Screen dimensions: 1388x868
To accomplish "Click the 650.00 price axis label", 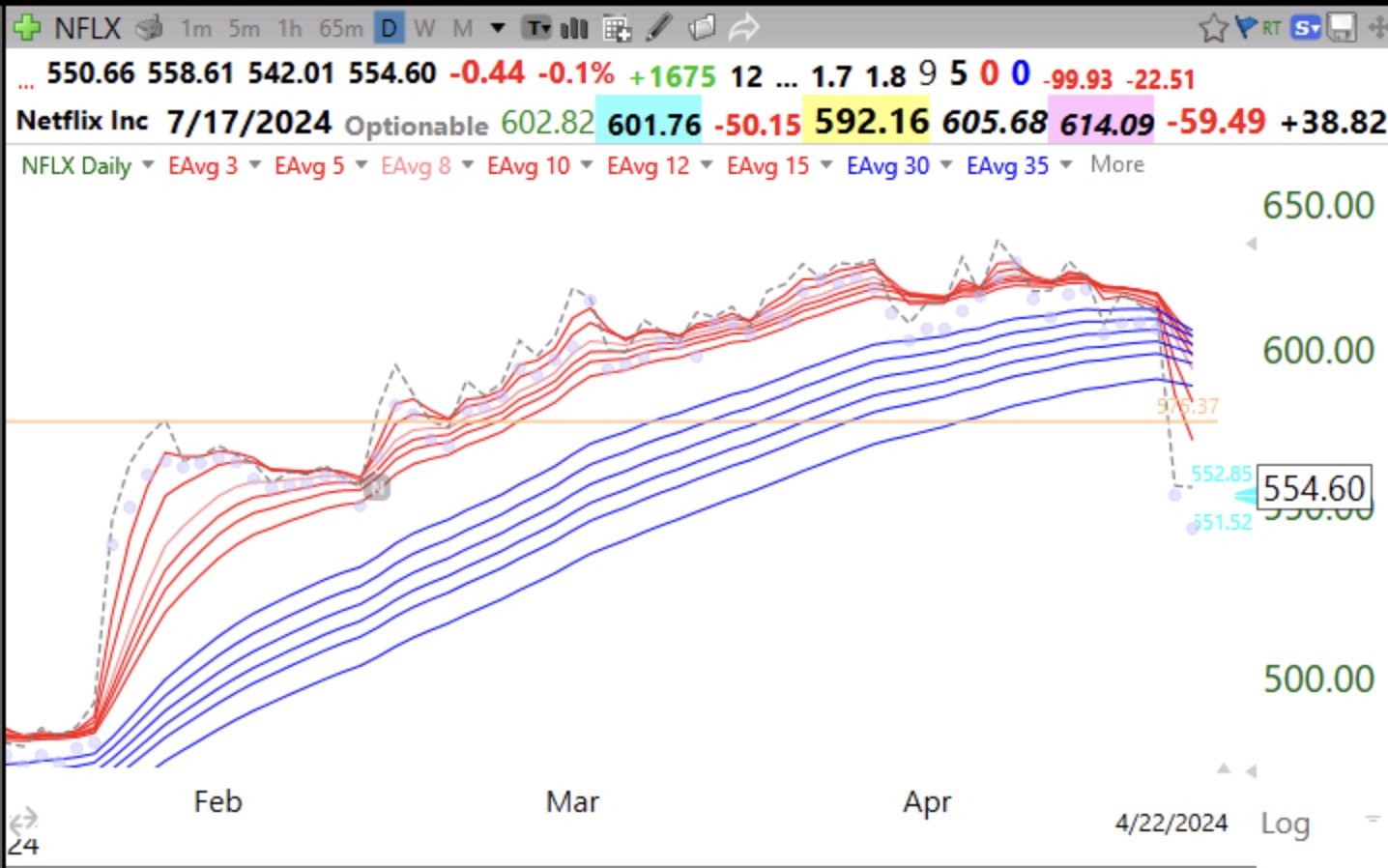I will [x=1318, y=206].
